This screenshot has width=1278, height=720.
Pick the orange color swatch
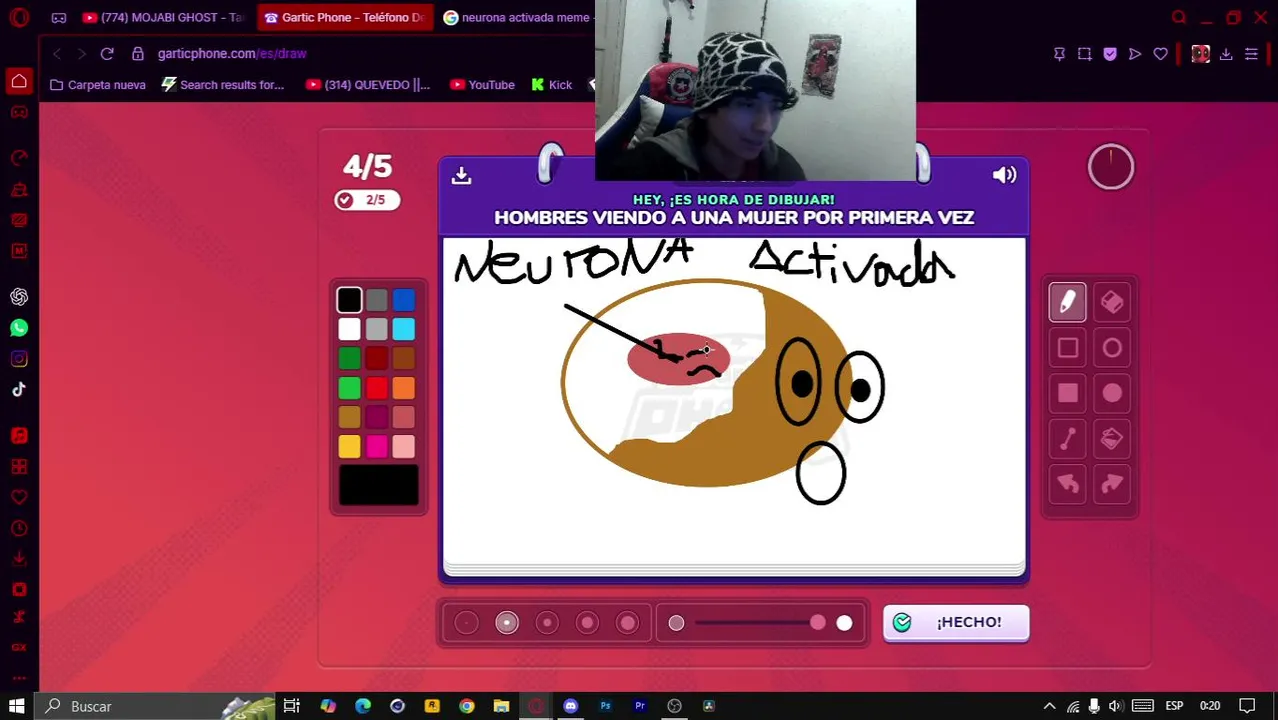pos(403,388)
